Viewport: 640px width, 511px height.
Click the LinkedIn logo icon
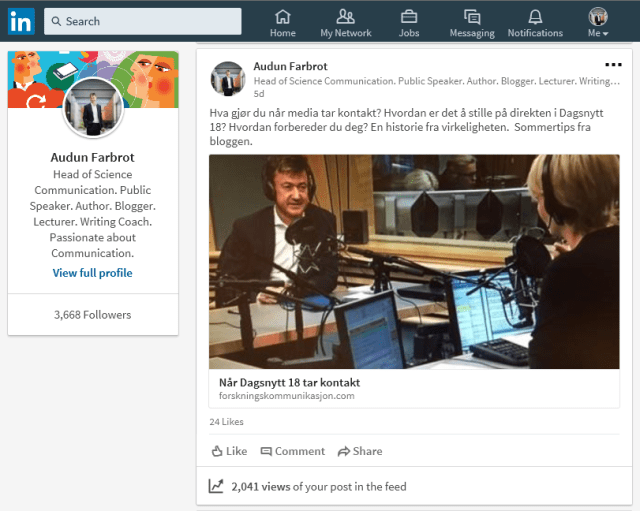[x=21, y=21]
